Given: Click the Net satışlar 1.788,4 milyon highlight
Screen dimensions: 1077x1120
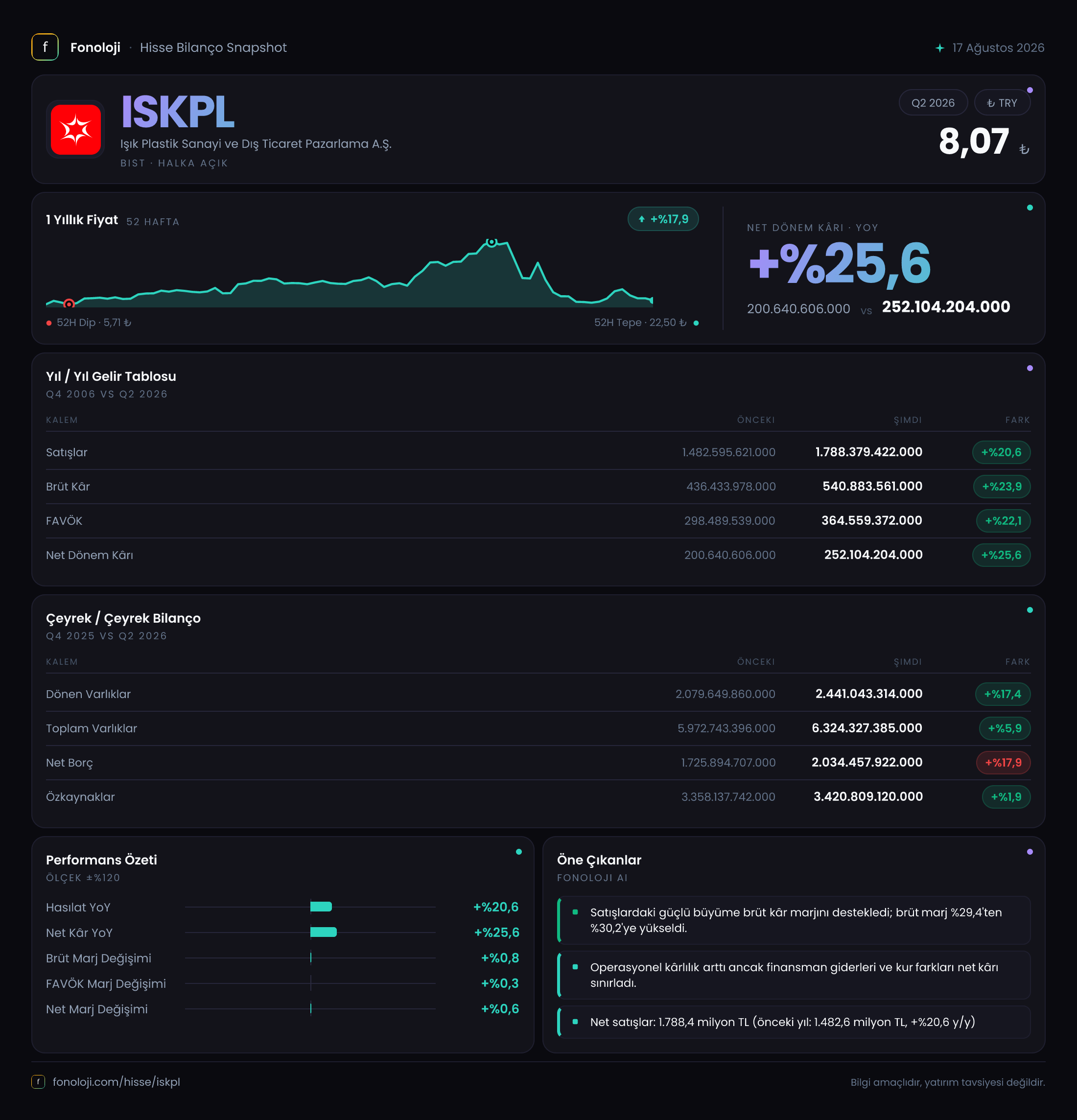Looking at the screenshot, I should [794, 1022].
